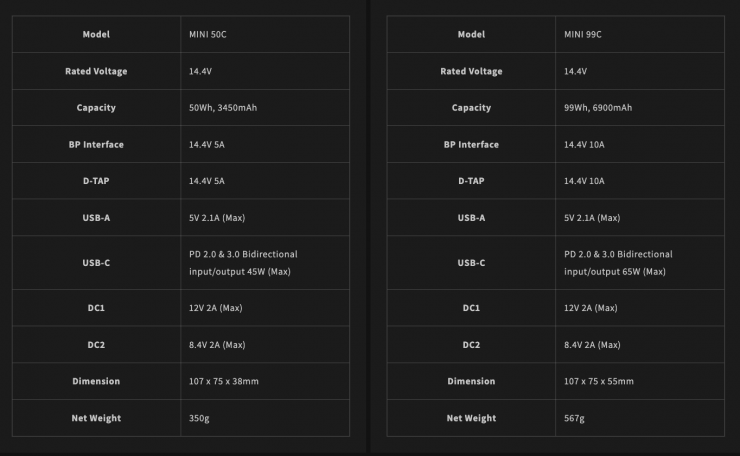Click the Model label in MINI 50C table
Screen dimensions: 740x456
tap(96, 35)
